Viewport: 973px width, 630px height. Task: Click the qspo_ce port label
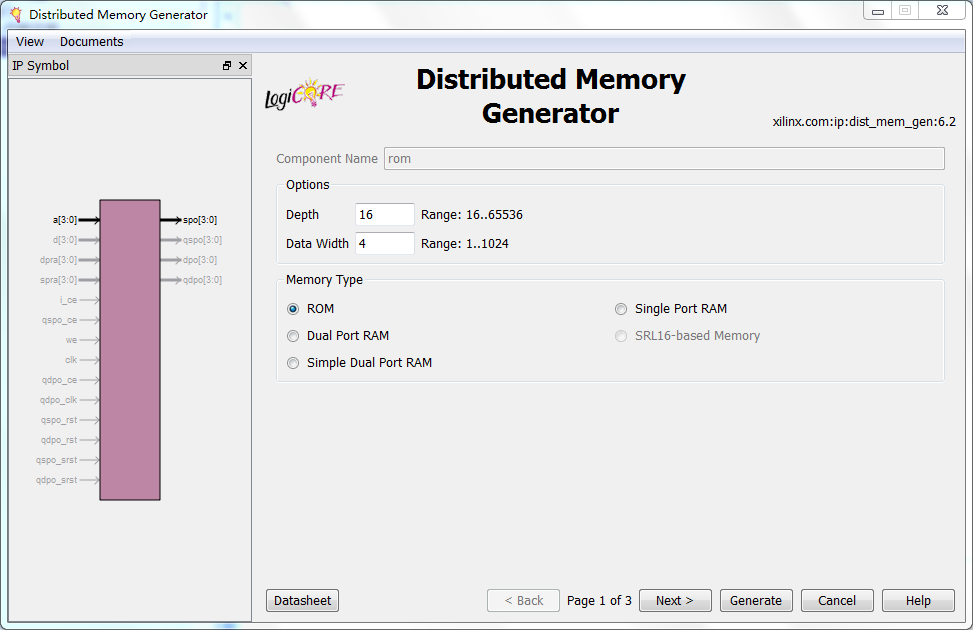(60, 320)
